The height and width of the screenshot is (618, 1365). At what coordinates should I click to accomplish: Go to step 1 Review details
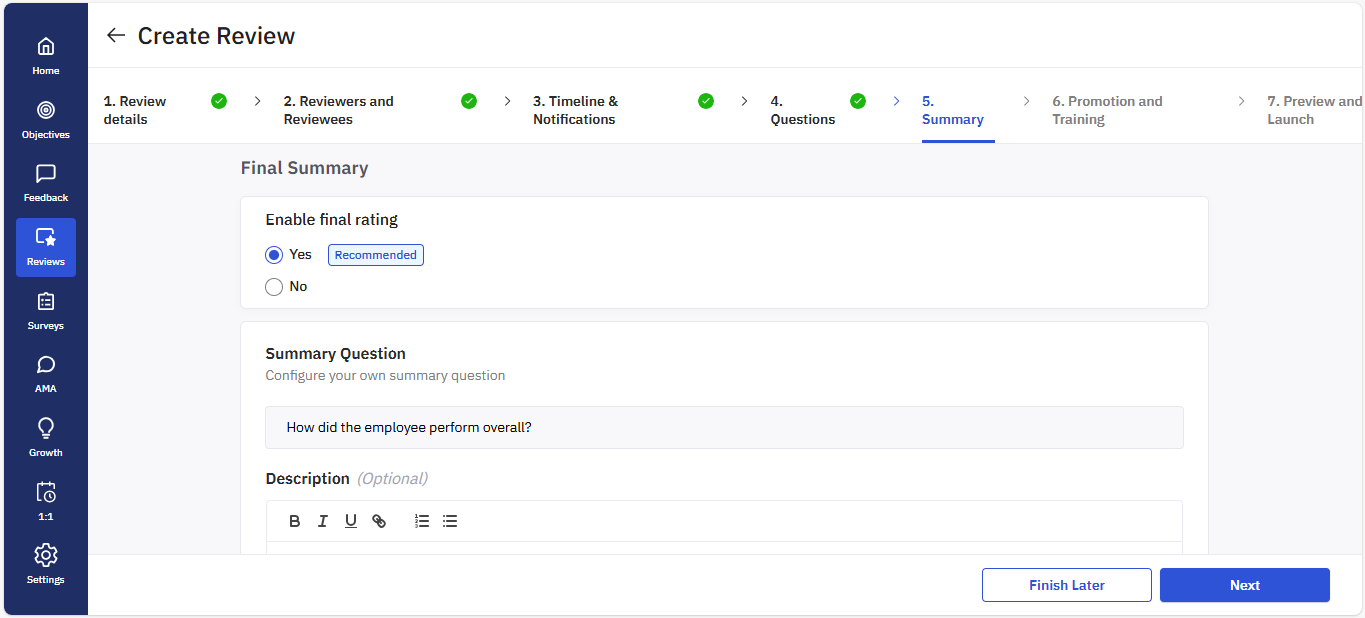pyautogui.click(x=135, y=110)
